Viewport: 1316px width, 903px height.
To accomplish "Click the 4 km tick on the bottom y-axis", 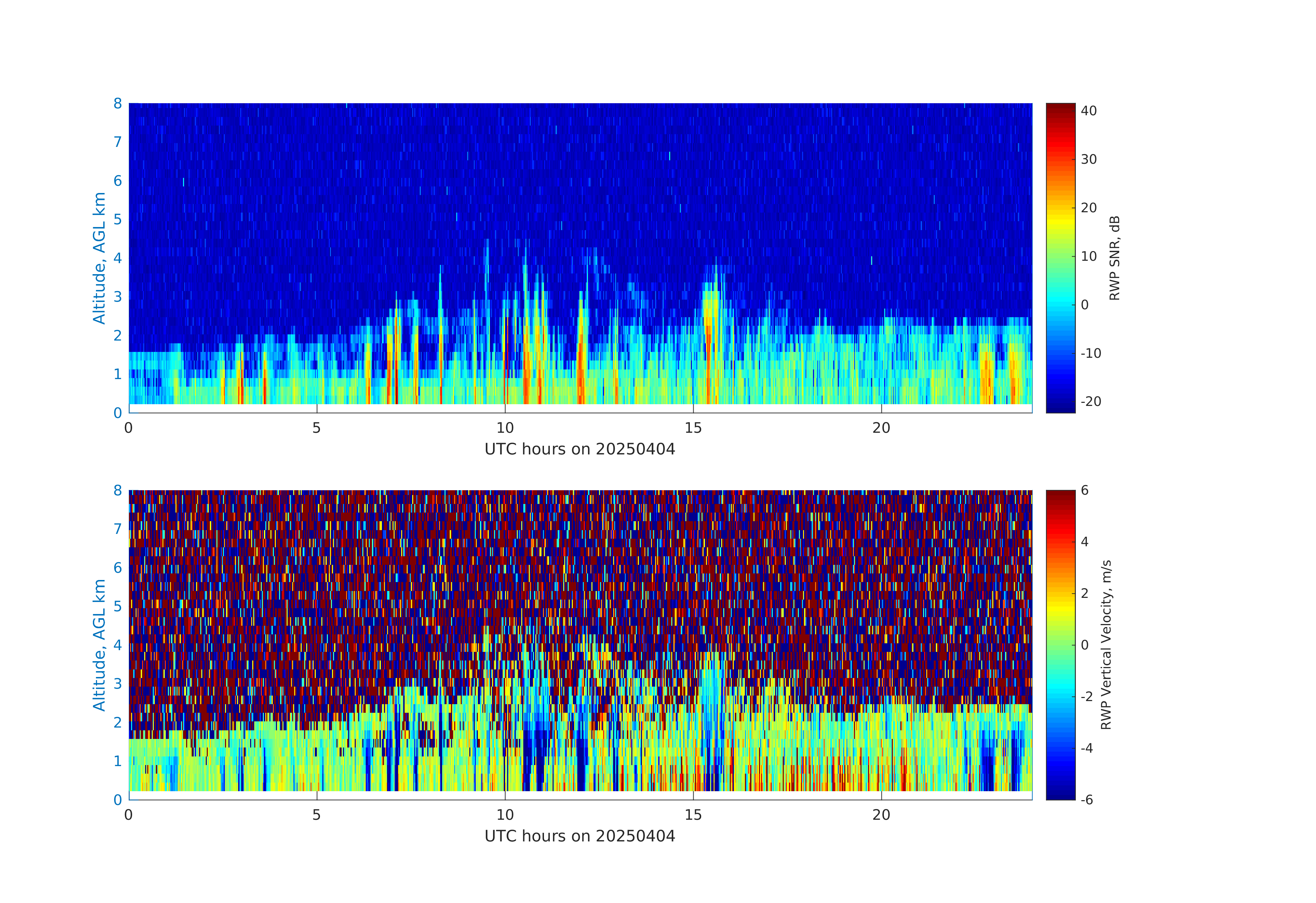I will (118, 645).
